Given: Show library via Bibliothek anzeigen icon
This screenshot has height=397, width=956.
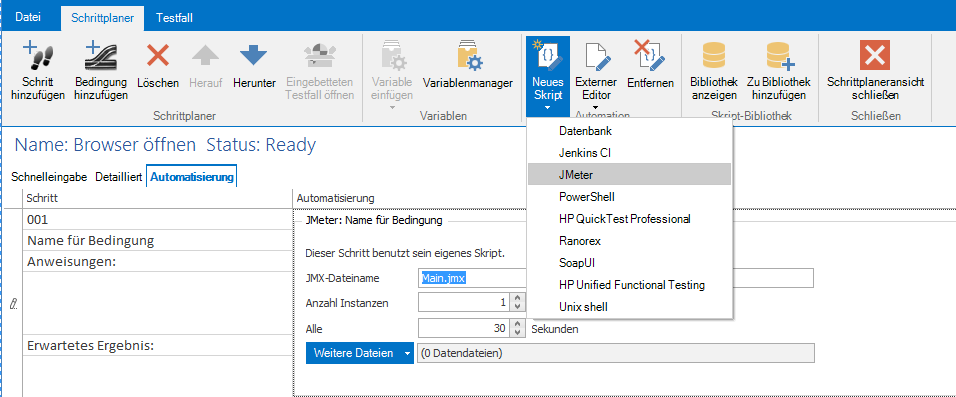Looking at the screenshot, I should click(714, 55).
